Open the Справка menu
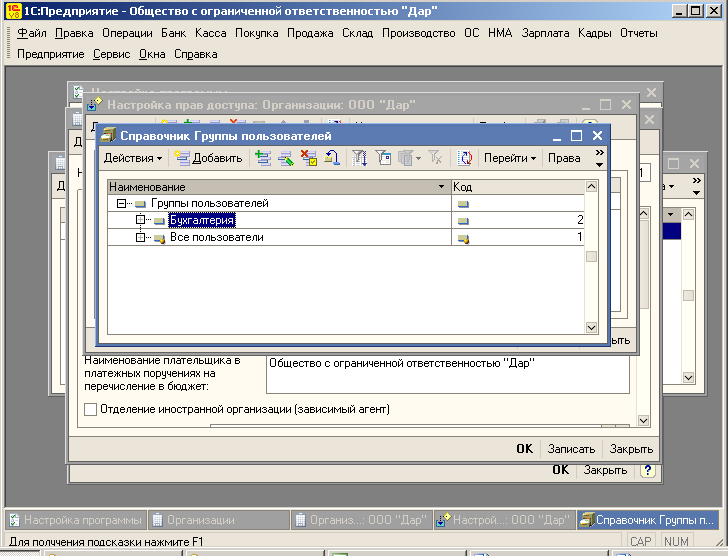728x556 pixels. (195, 54)
